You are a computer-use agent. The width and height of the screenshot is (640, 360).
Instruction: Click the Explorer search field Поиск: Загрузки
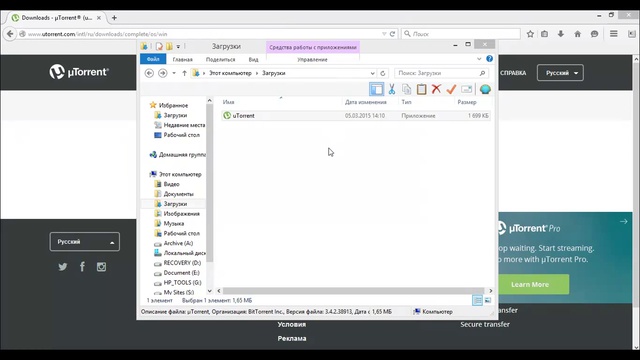click(x=441, y=73)
